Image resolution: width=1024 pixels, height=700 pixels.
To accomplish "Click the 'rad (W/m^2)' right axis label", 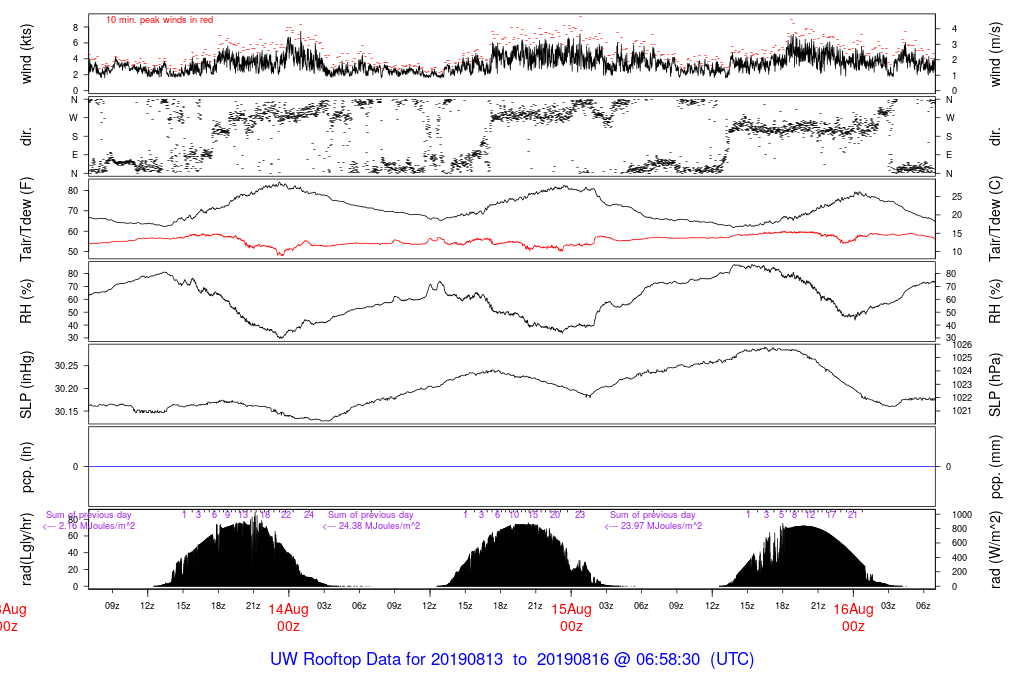I will [995, 550].
